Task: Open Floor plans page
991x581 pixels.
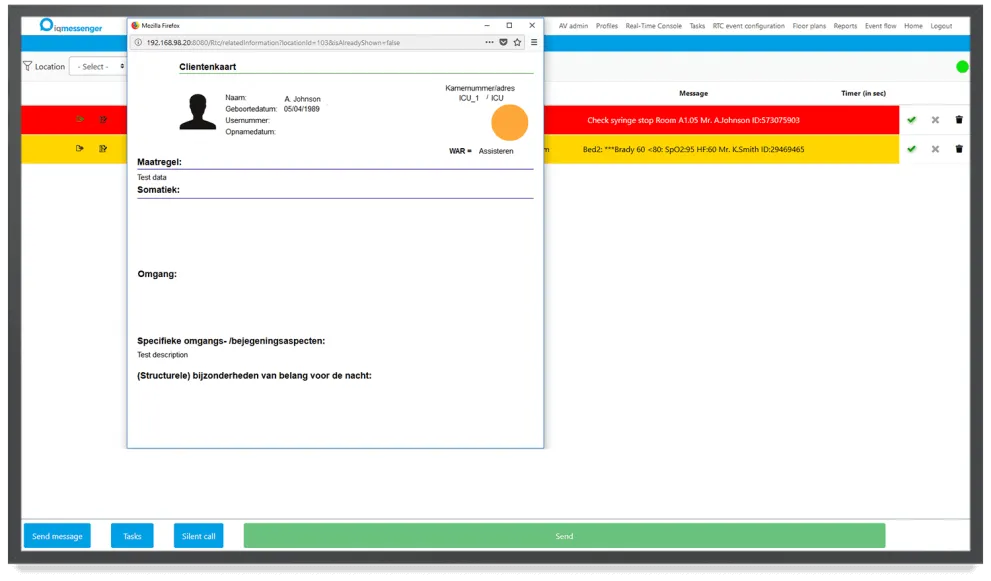Action: [809, 26]
